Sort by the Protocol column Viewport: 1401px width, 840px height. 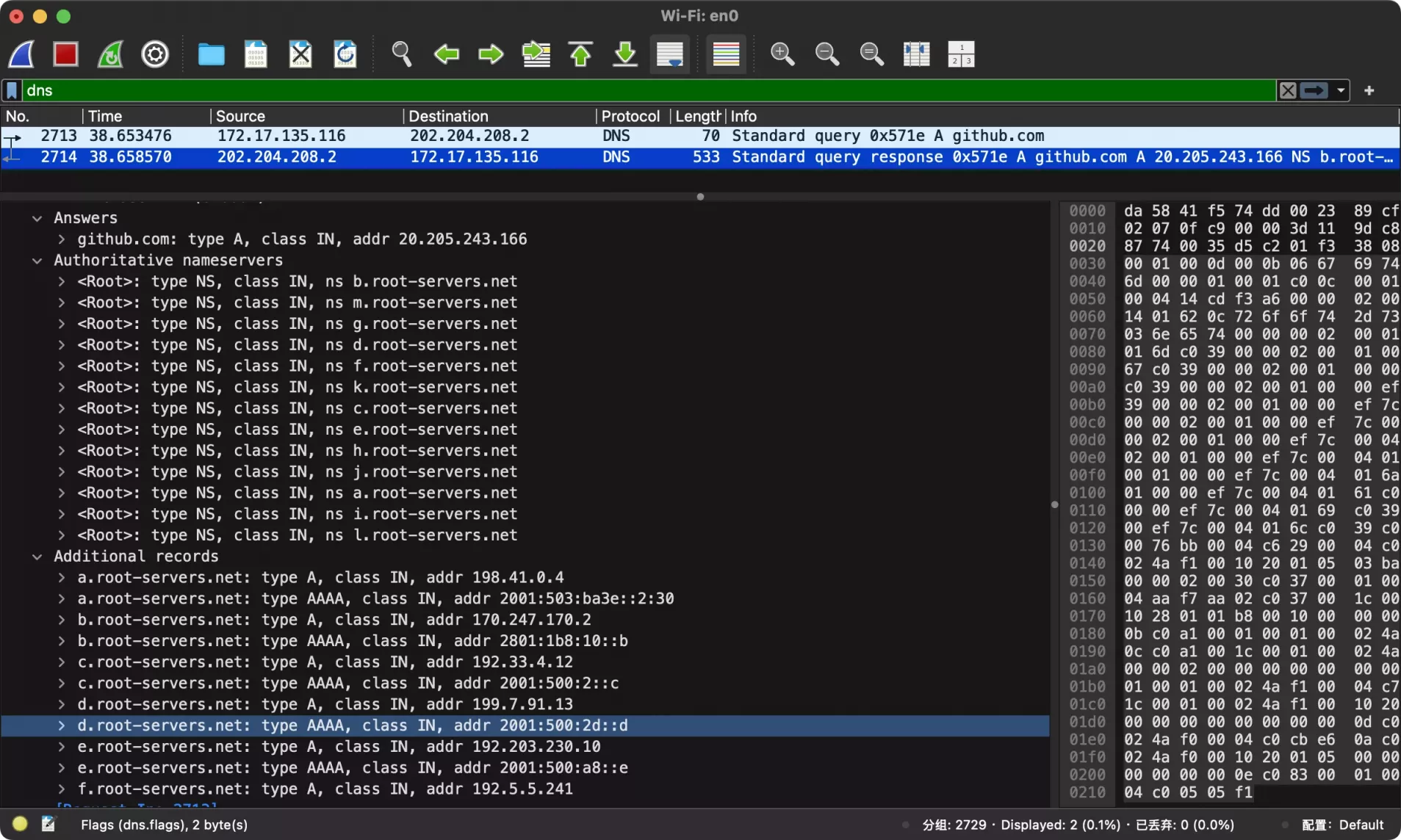point(633,116)
